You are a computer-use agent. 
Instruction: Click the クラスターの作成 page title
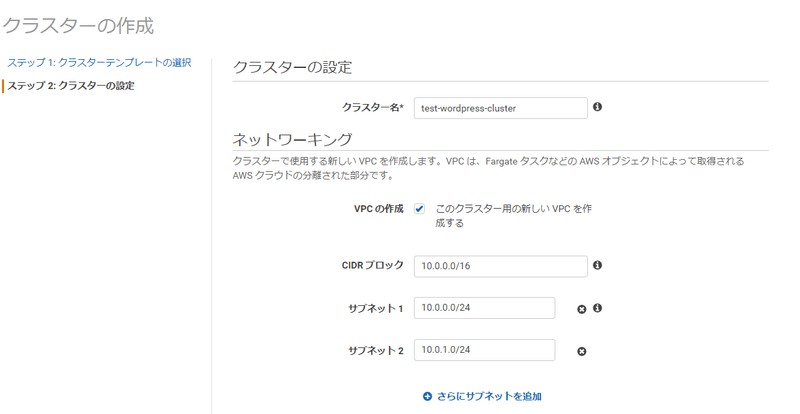click(x=78, y=26)
